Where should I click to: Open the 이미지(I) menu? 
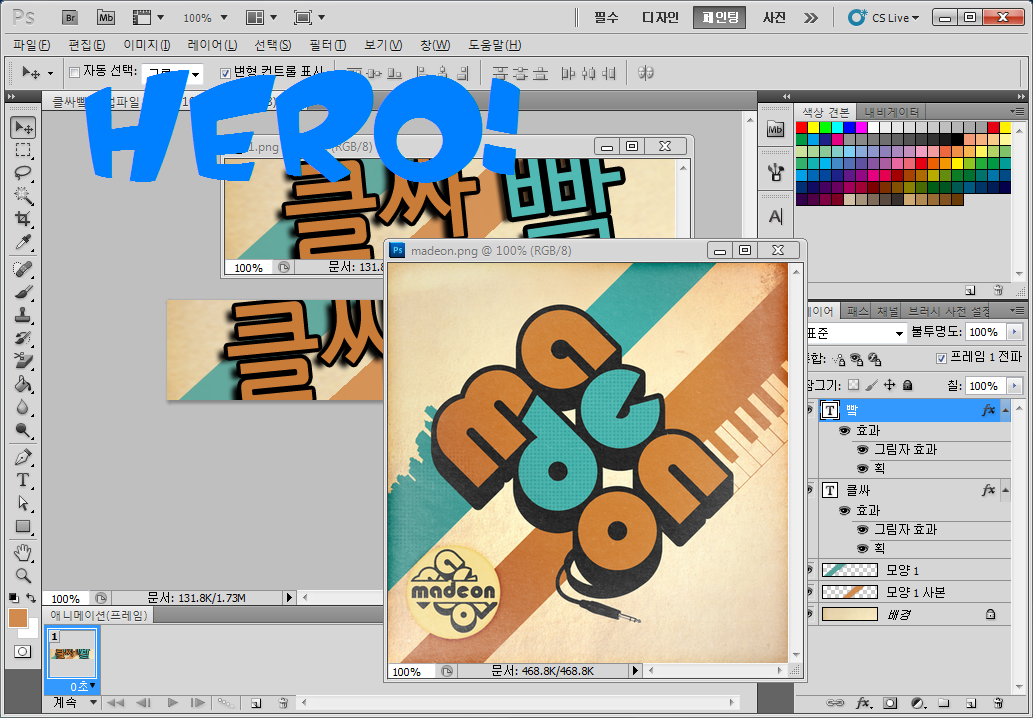tap(146, 45)
